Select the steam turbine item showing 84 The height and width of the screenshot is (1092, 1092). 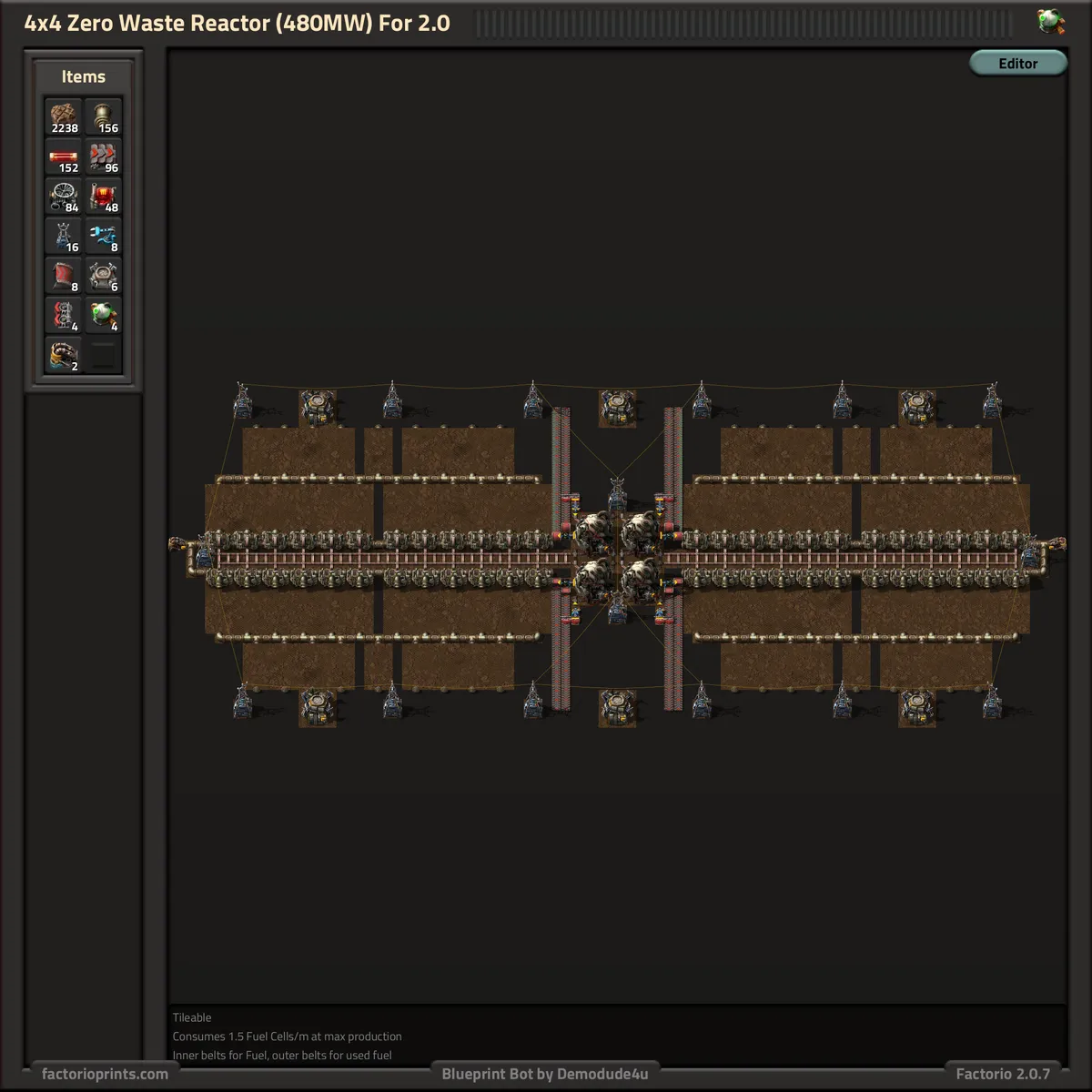click(x=64, y=197)
